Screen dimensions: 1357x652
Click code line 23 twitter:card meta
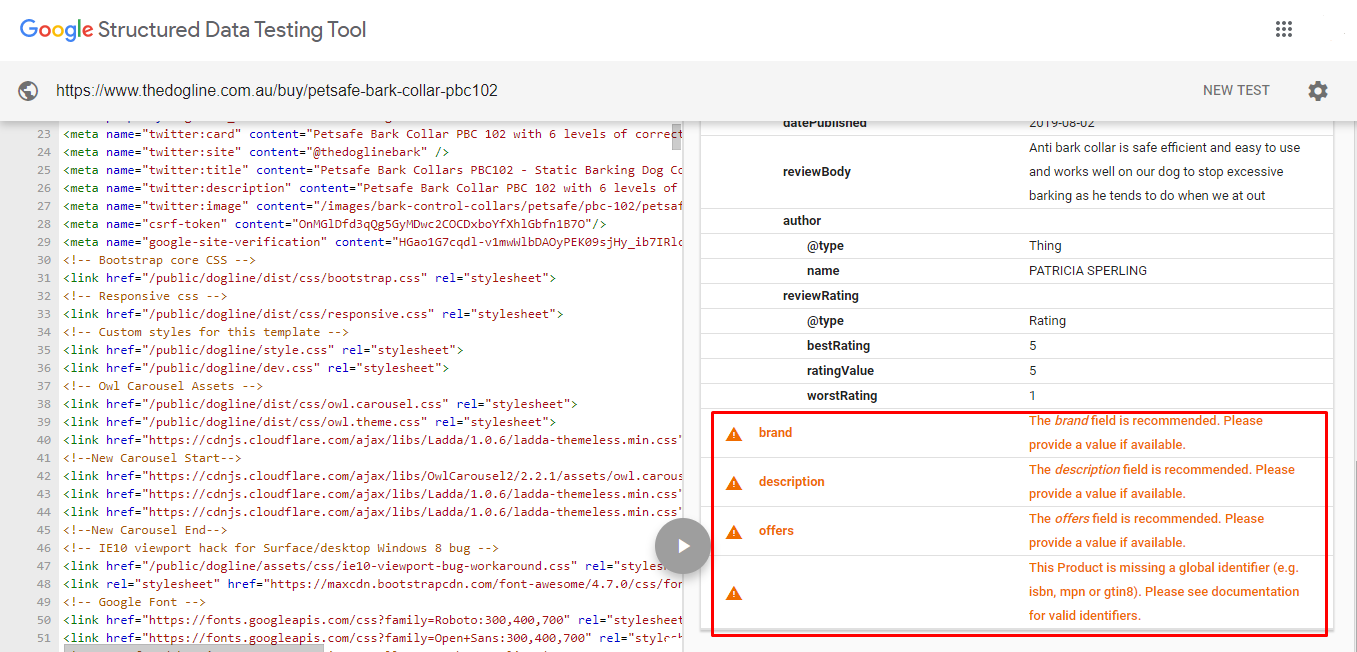point(373,134)
